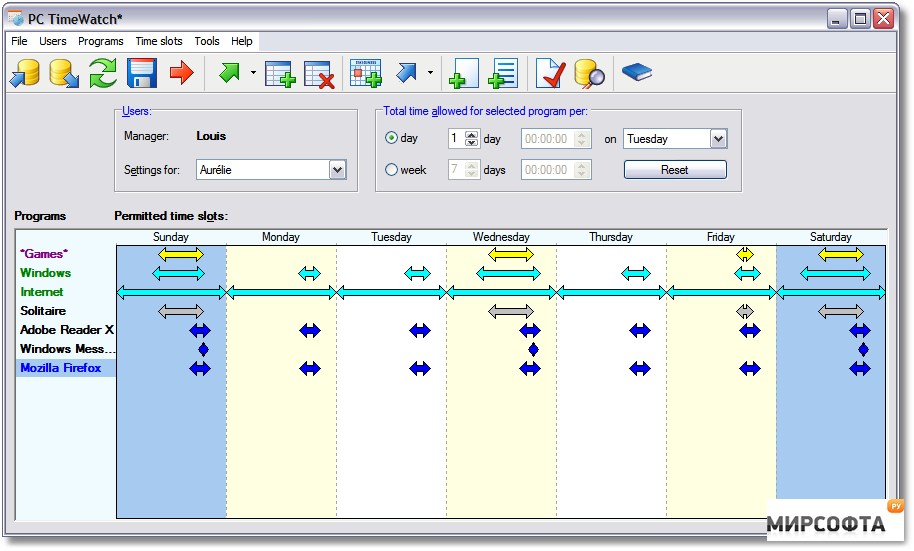
Task: Click the Internet cyan slot on Tuesday
Action: pyautogui.click(x=392, y=292)
